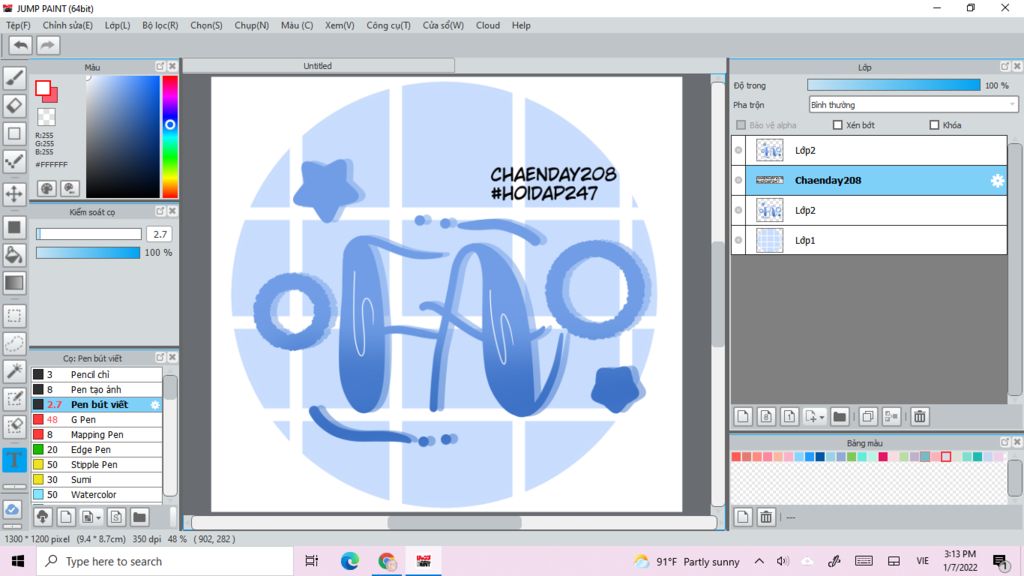Screen dimensions: 1024x576
Task: Select the paint Bucket tool
Action: pyautogui.click(x=14, y=255)
